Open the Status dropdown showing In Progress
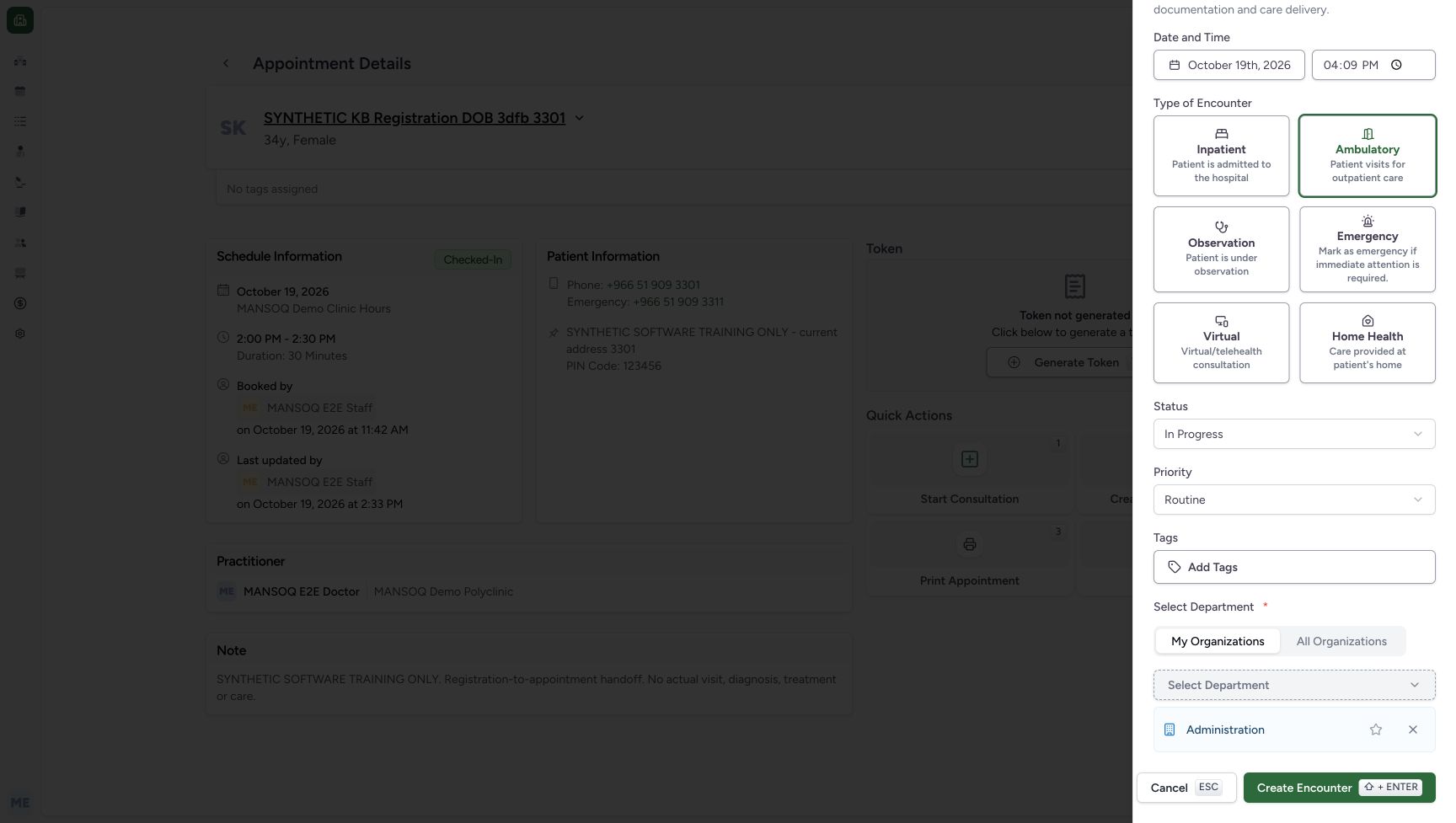This screenshot has height=823, width=1456. (x=1294, y=434)
